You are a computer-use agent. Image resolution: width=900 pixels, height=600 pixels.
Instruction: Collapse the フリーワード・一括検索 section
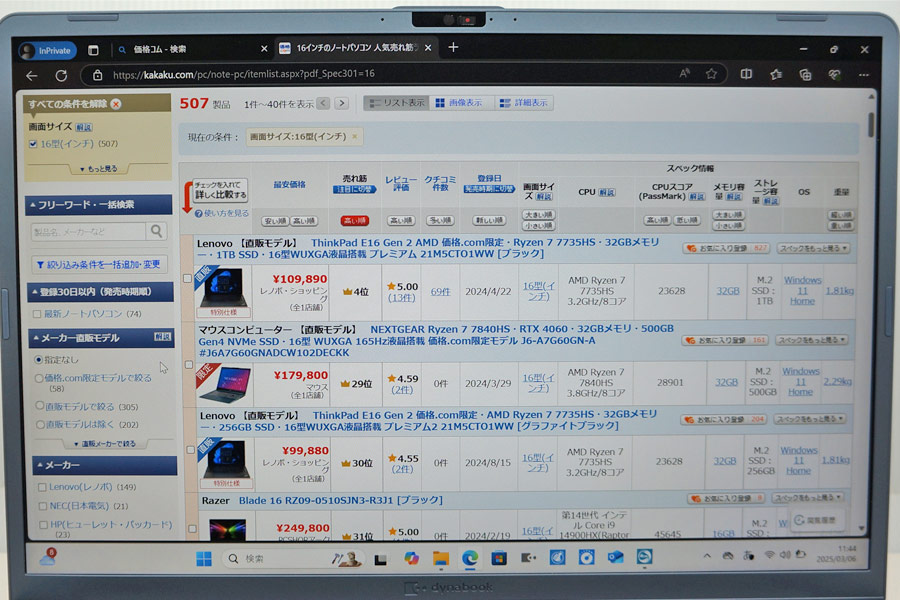[x=99, y=205]
